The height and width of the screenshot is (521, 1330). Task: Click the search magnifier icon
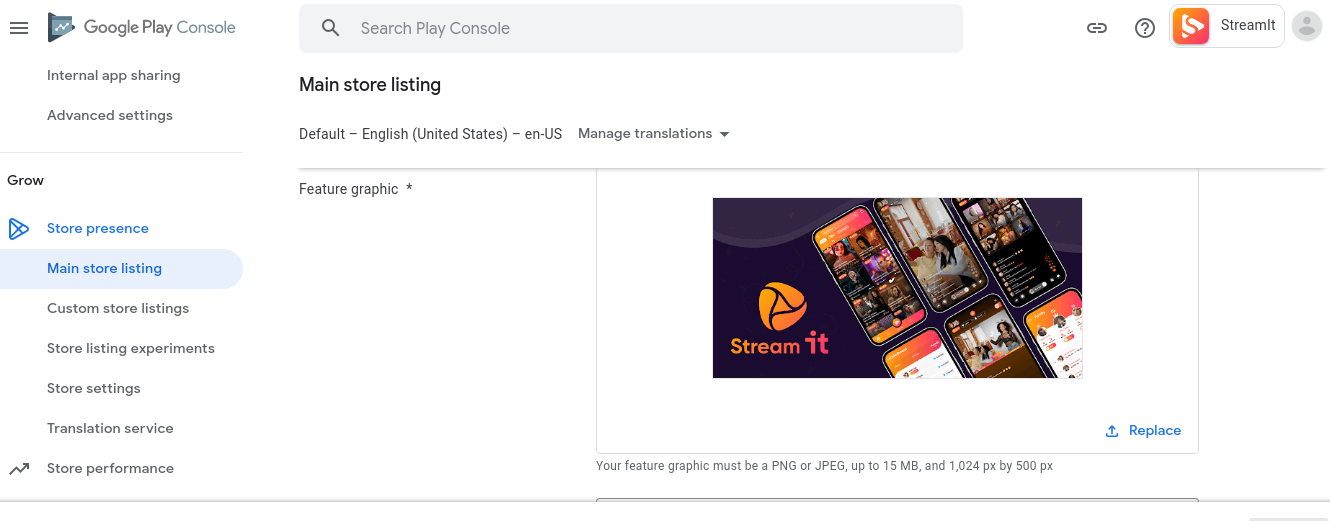click(331, 28)
